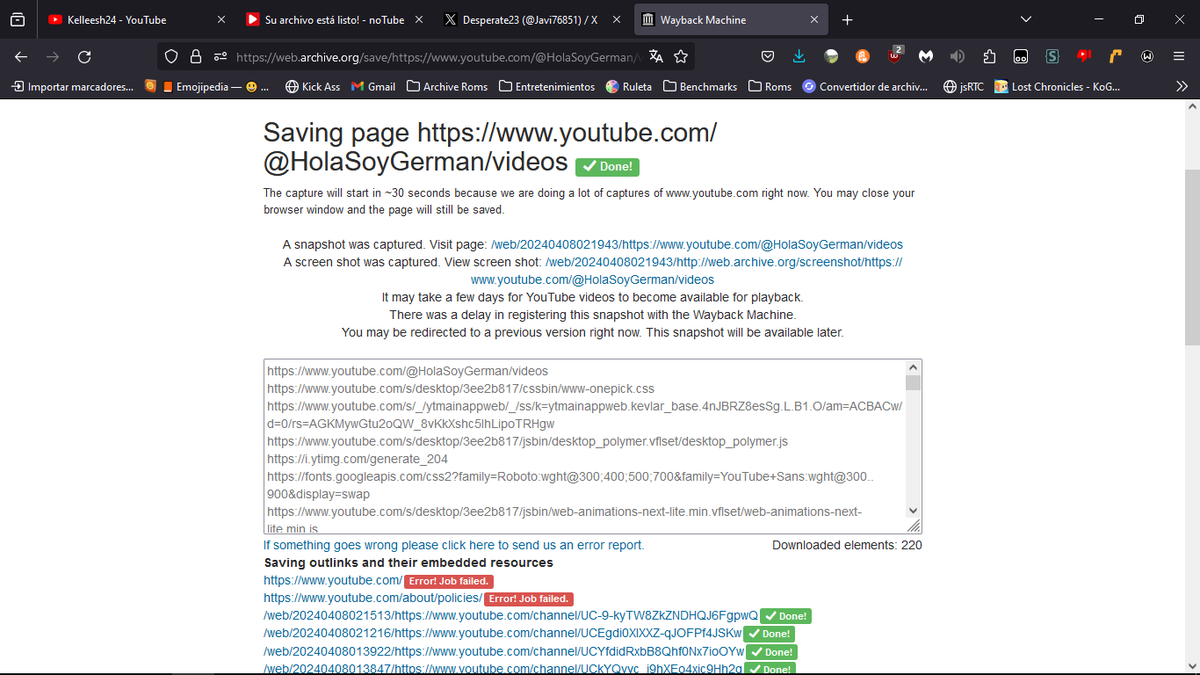Open the orange extension icon
Viewport: 1200px width, 675px height.
click(863, 57)
